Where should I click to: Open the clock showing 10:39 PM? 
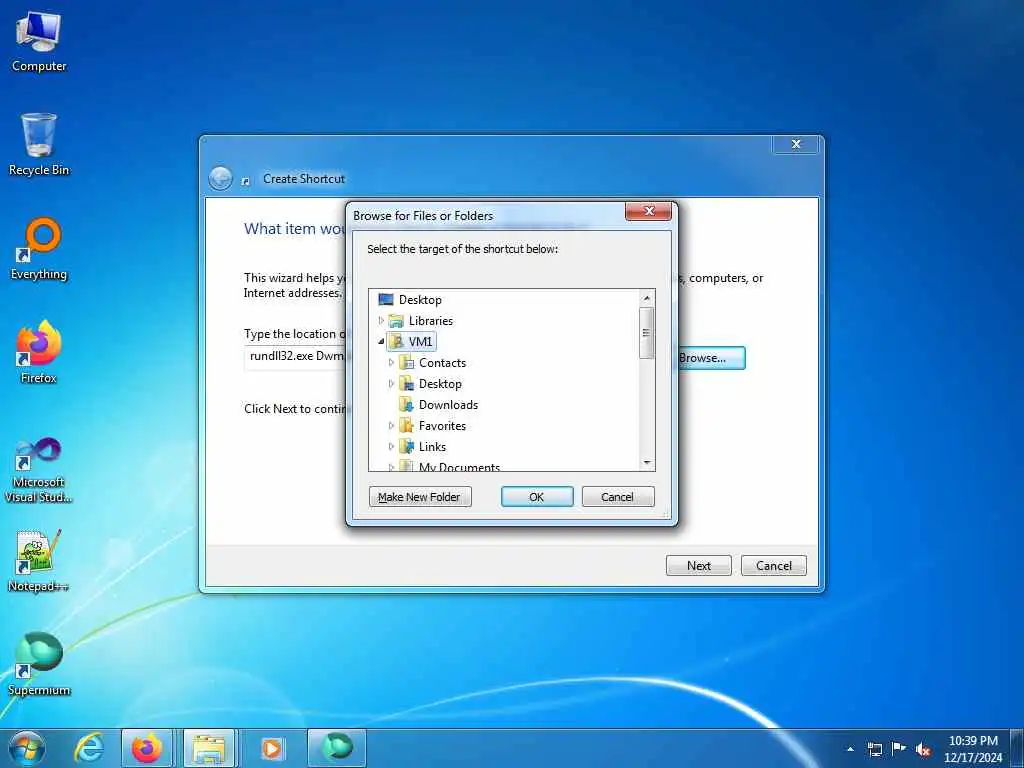click(973, 749)
